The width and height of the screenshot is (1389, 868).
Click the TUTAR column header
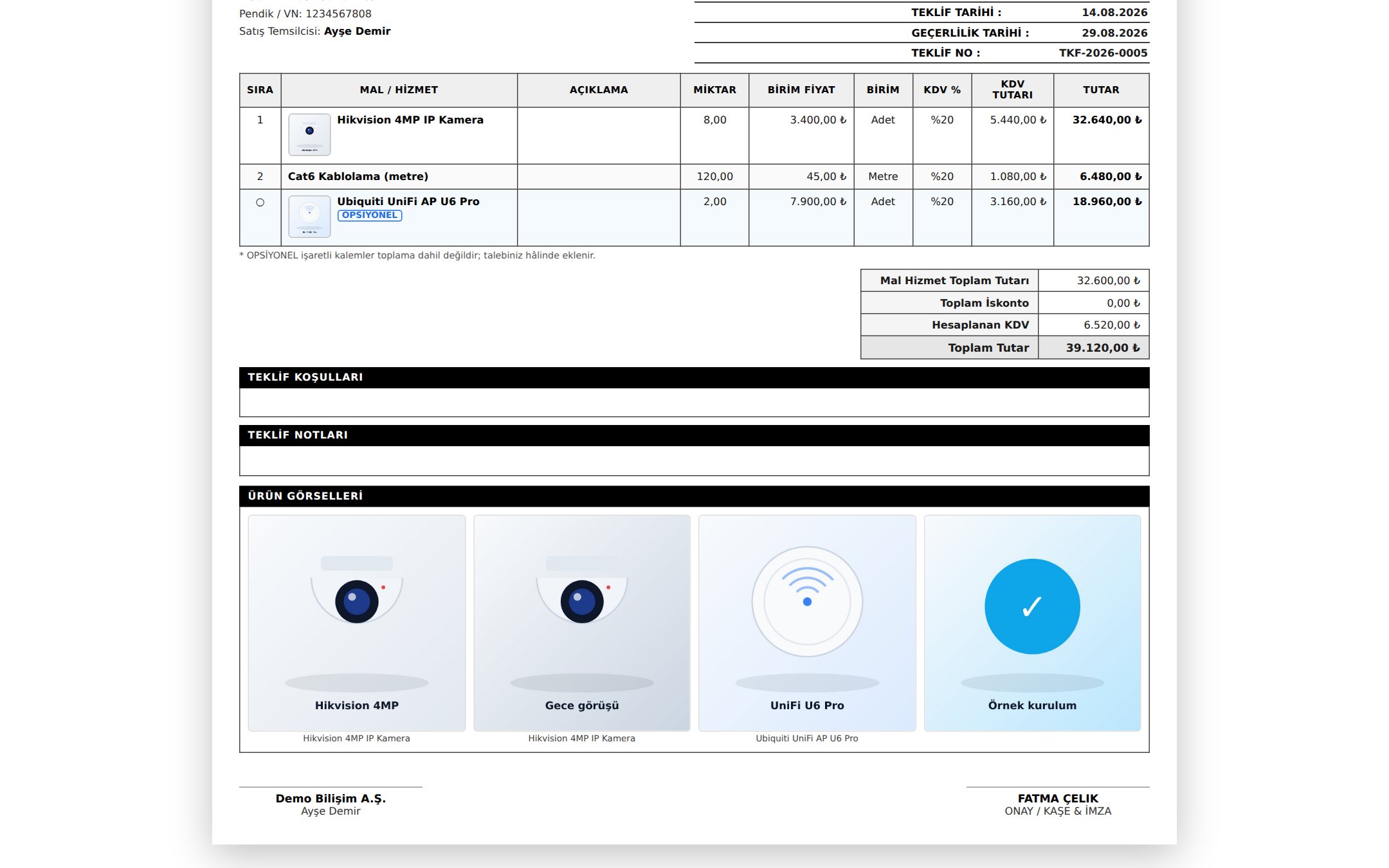click(1101, 90)
